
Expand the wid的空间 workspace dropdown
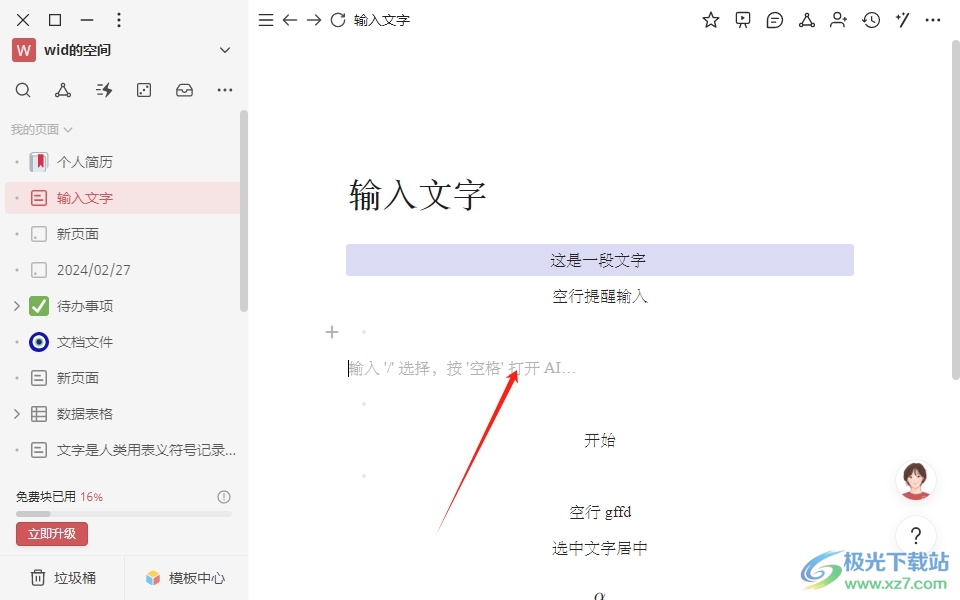pyautogui.click(x=225, y=50)
